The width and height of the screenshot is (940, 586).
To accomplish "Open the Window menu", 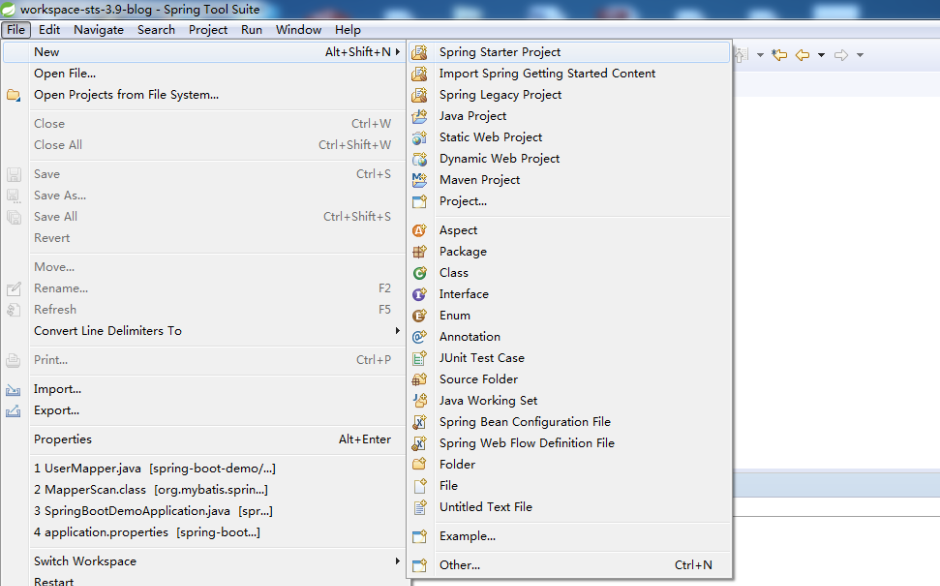I will coord(299,30).
